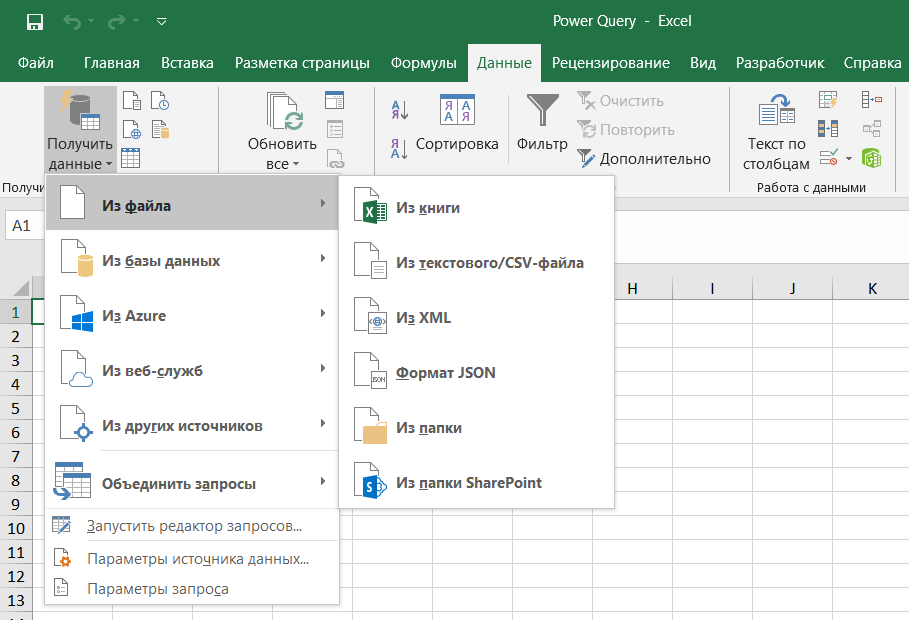This screenshot has height=620, width=909.
Task: Click the Data Validation check icon
Action: pos(828,158)
